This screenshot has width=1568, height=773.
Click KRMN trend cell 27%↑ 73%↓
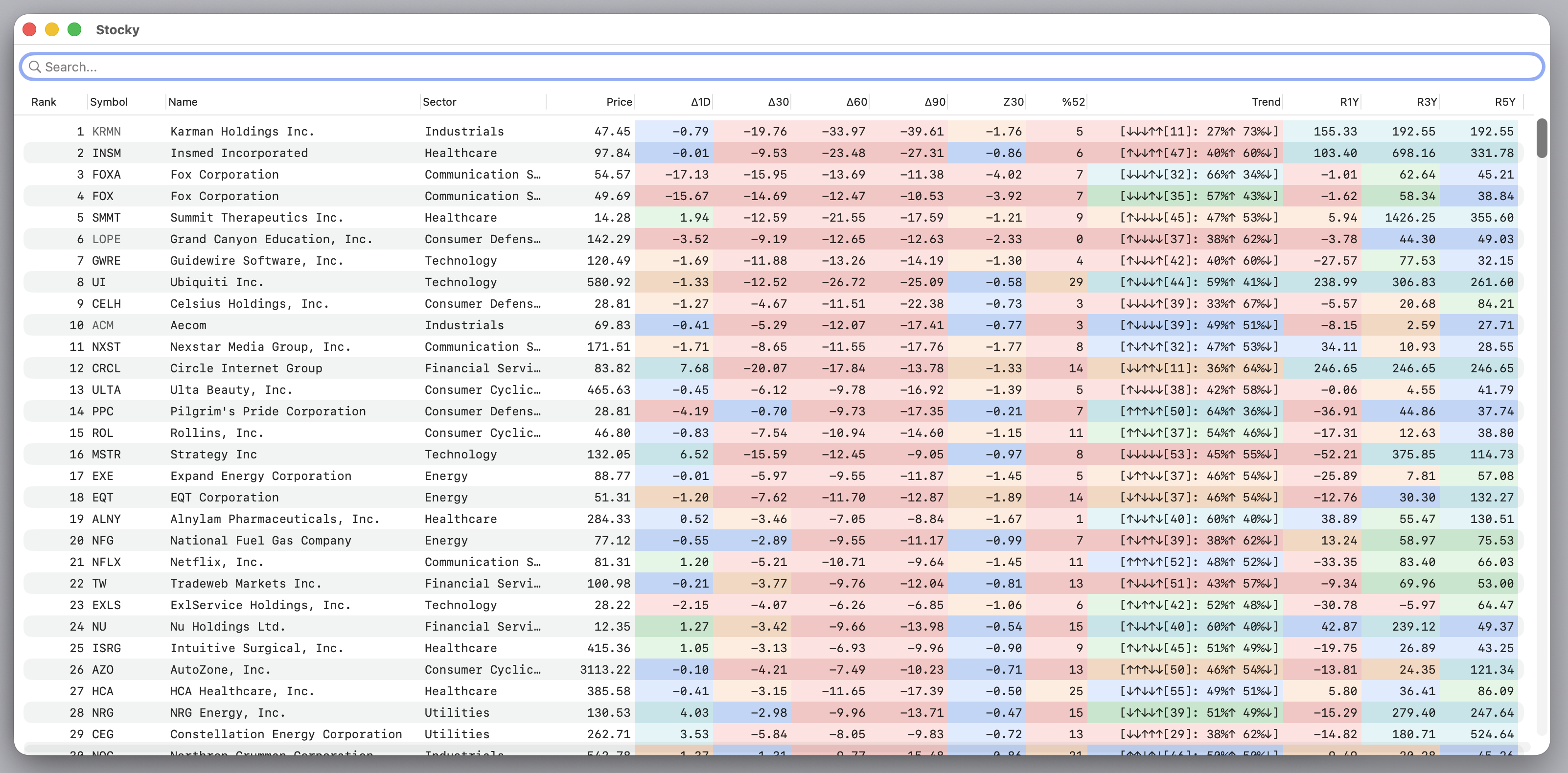click(1199, 132)
